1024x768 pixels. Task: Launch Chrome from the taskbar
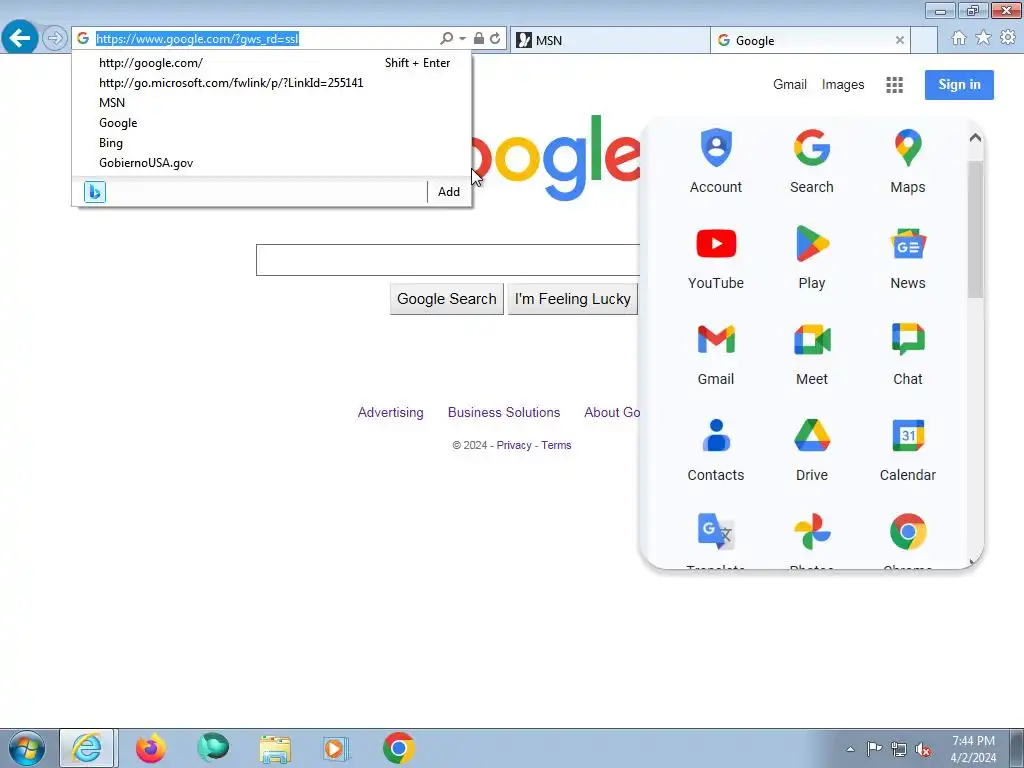[399, 748]
